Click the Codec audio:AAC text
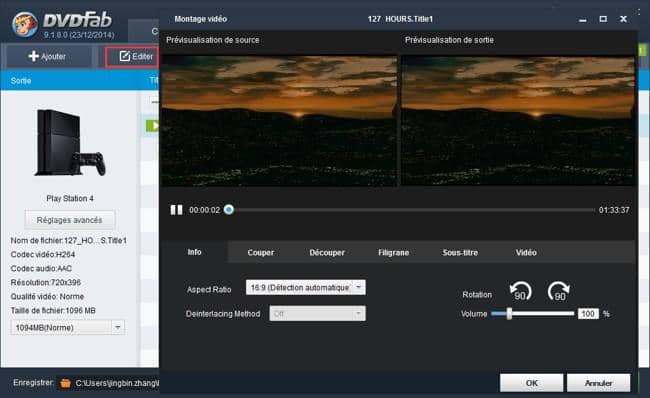Screen dimensions: 650x398 click(x=41, y=268)
